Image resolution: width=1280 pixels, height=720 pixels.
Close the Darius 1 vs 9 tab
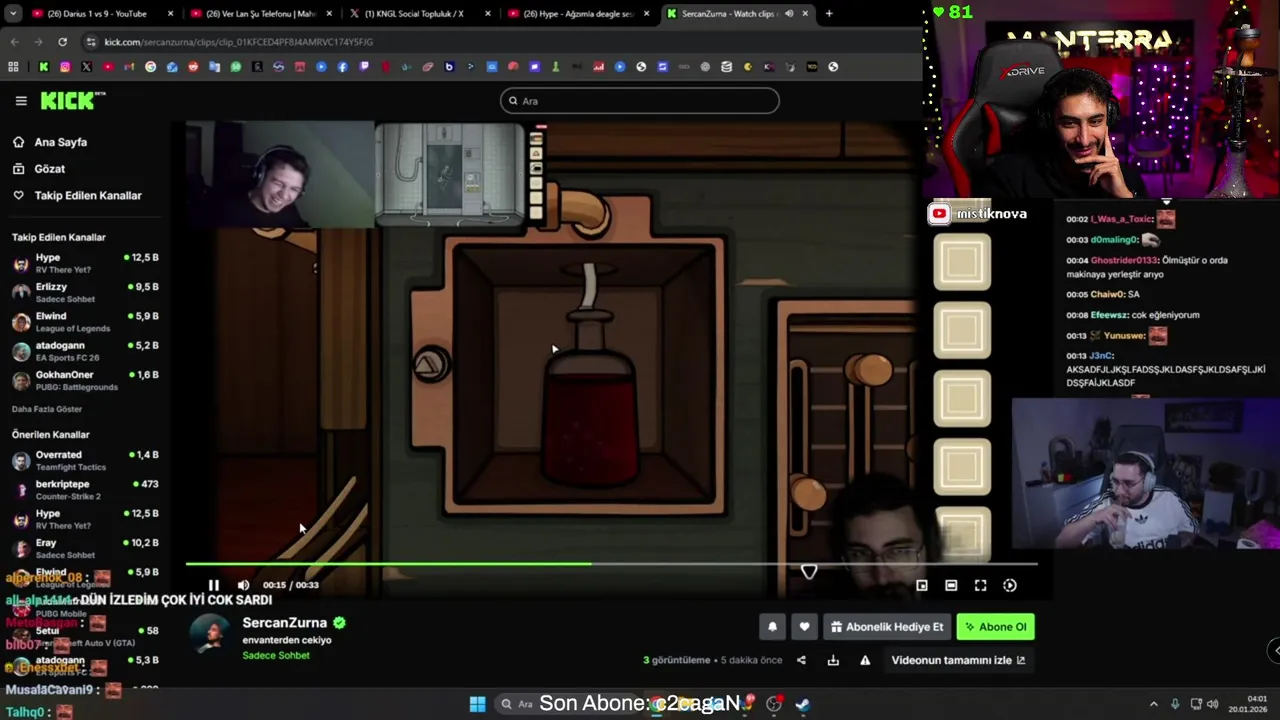point(170,14)
